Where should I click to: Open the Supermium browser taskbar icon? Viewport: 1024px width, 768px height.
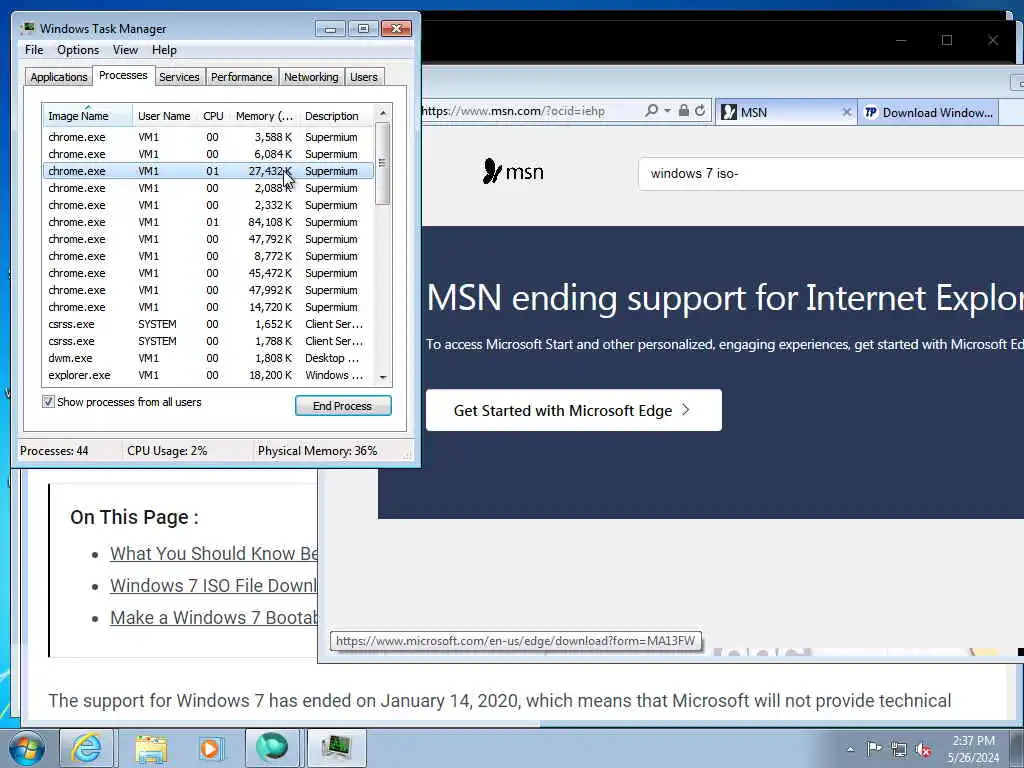272,748
